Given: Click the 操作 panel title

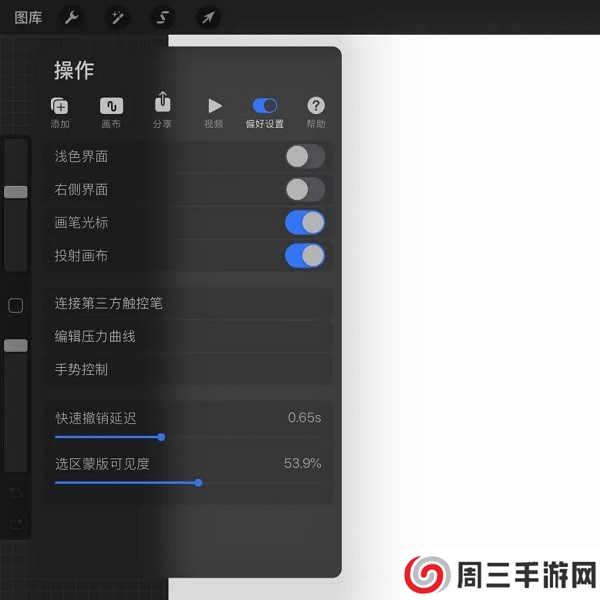Looking at the screenshot, I should click(74, 70).
